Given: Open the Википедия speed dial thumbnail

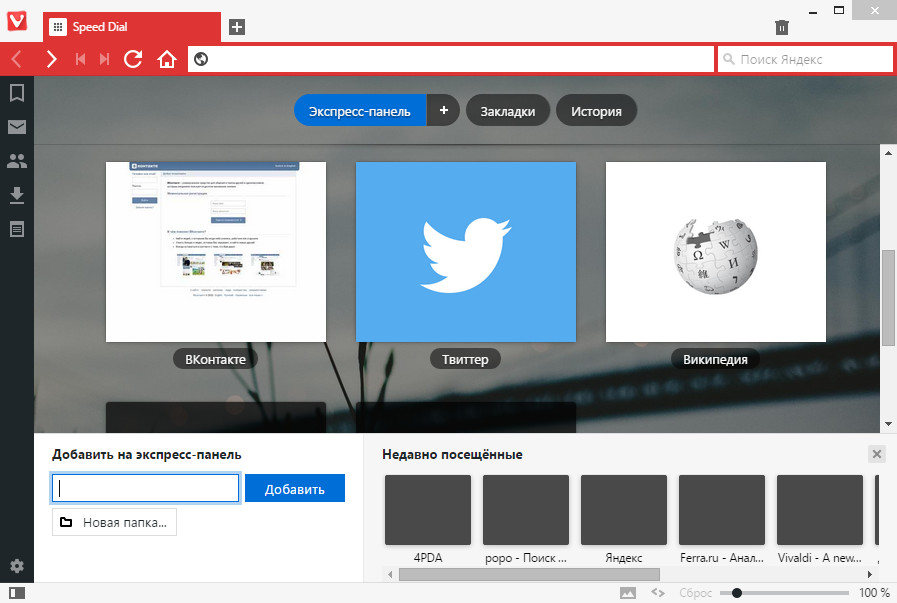Looking at the screenshot, I should click(716, 252).
